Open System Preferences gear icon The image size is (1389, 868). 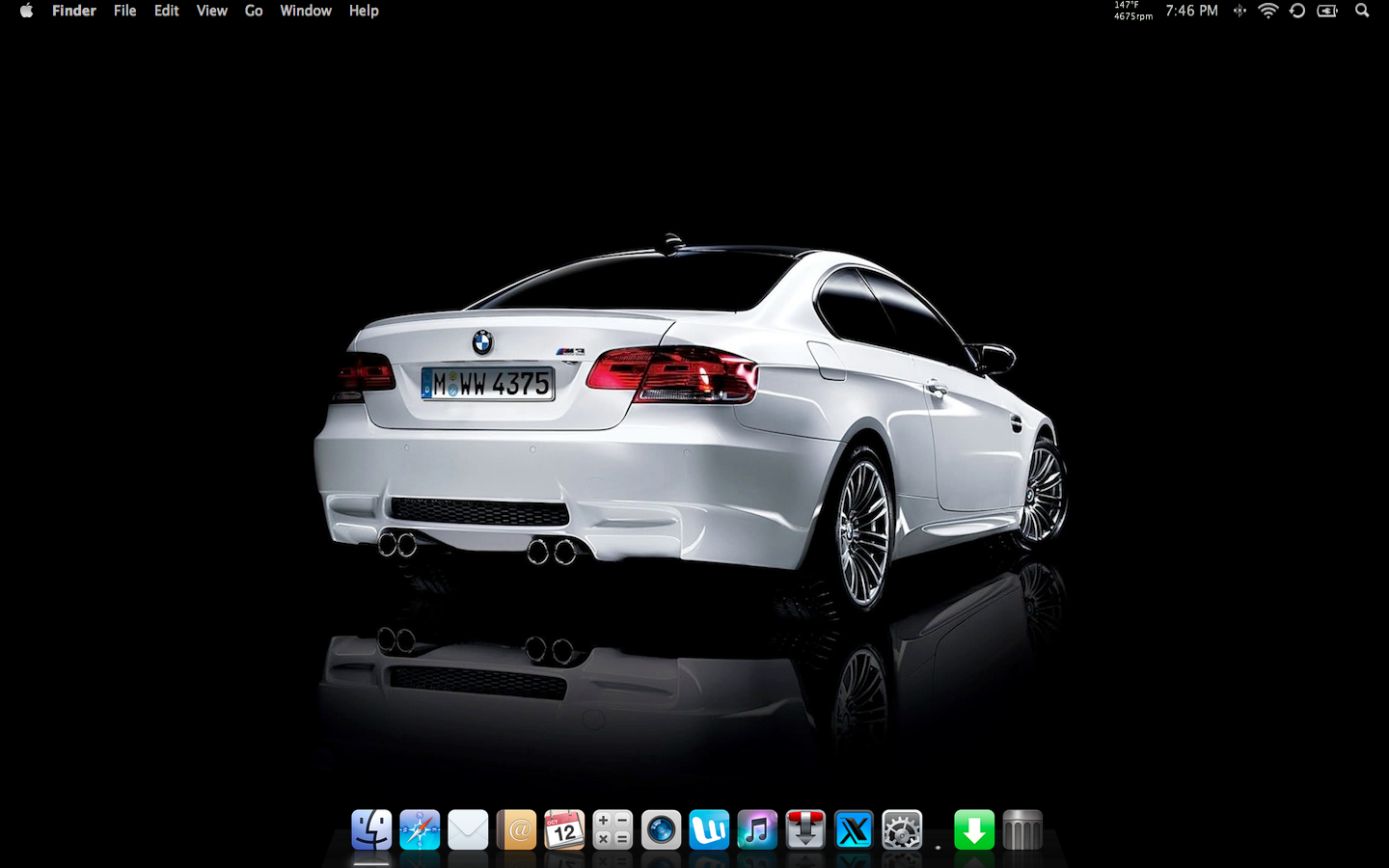tap(902, 829)
